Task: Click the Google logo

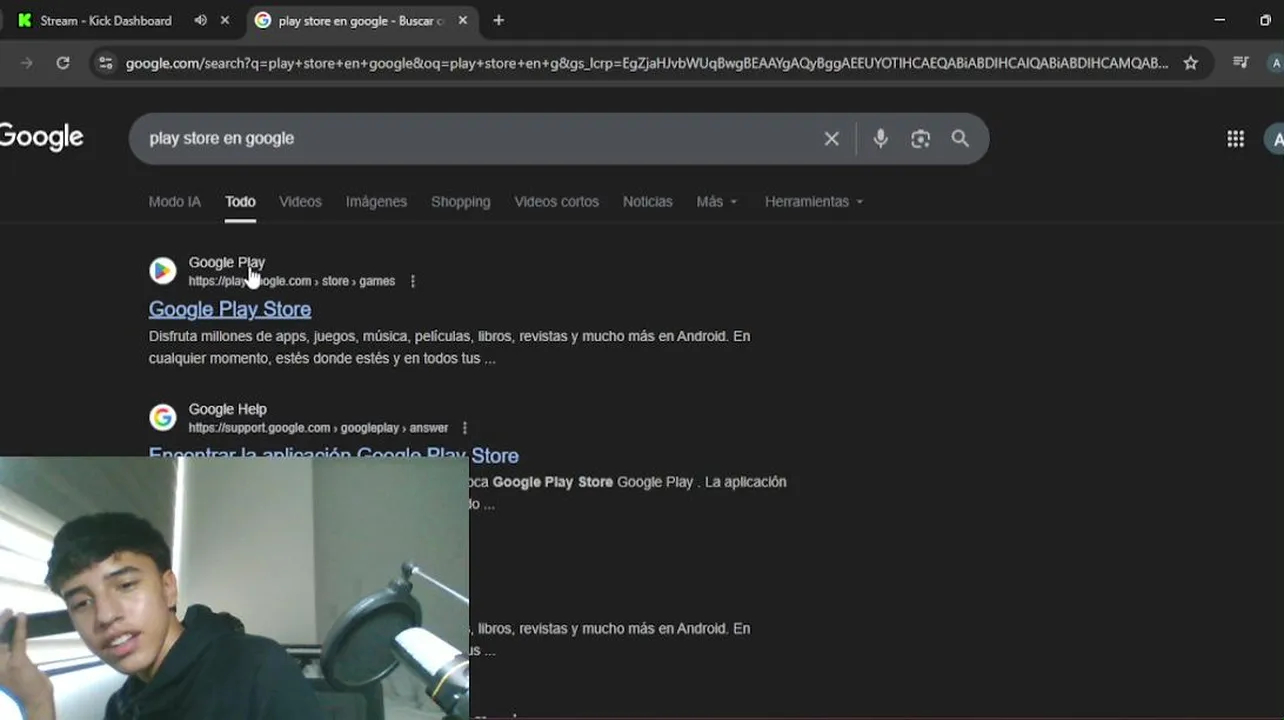Action: [41, 137]
